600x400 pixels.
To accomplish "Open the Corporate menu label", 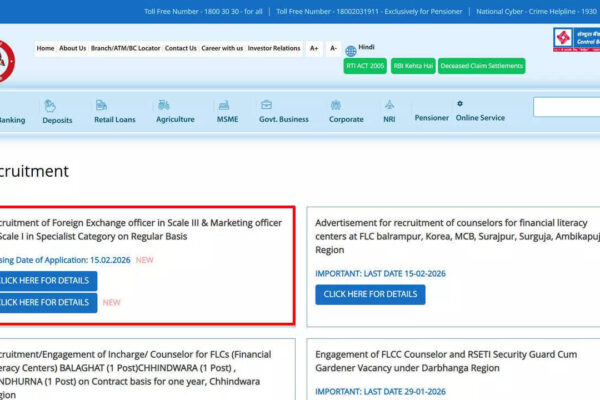I will pyautogui.click(x=346, y=119).
